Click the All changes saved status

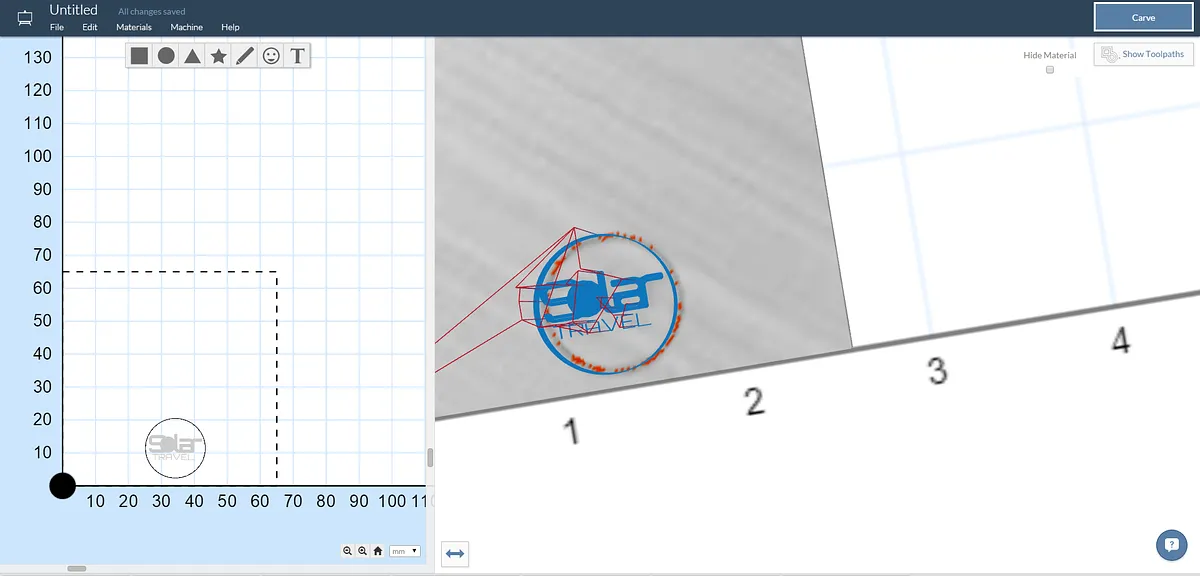pos(152,11)
